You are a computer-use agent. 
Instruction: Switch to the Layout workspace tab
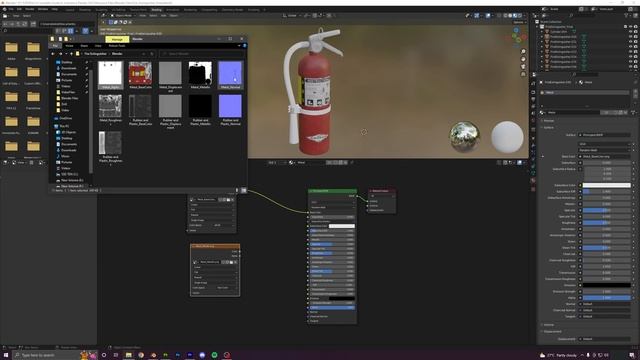point(70,9)
